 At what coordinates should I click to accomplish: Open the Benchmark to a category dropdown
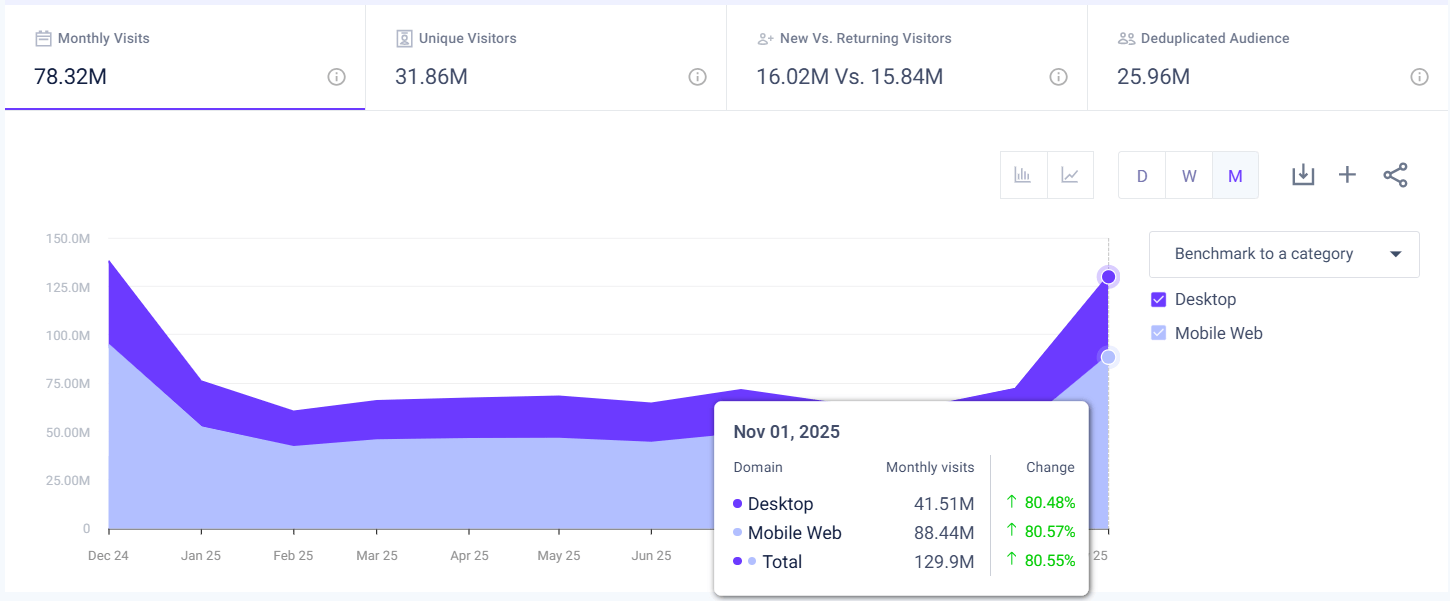tap(1284, 254)
